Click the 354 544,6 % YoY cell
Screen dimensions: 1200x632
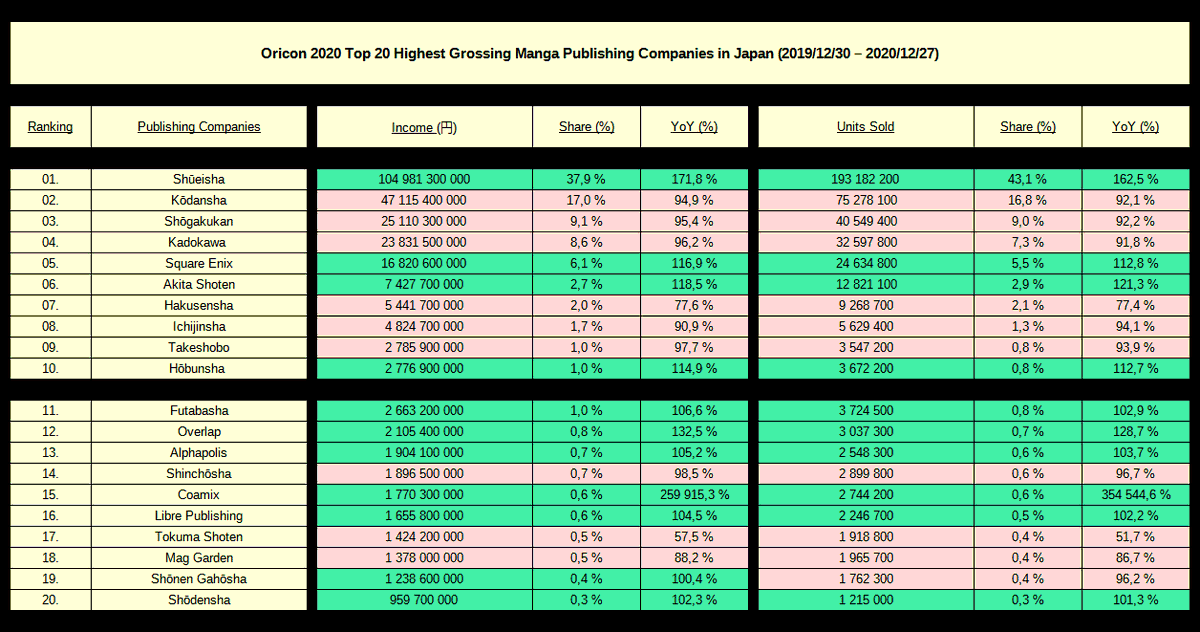[x=1136, y=495]
